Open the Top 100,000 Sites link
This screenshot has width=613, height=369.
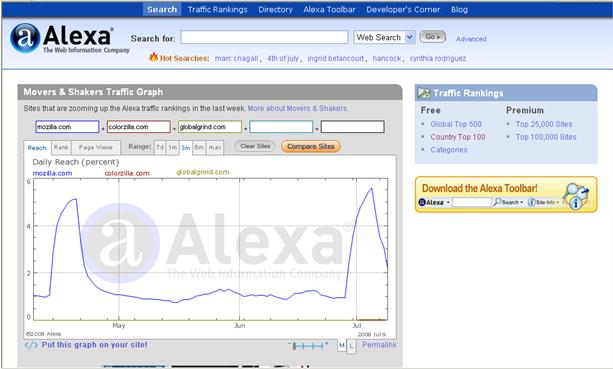coord(546,137)
